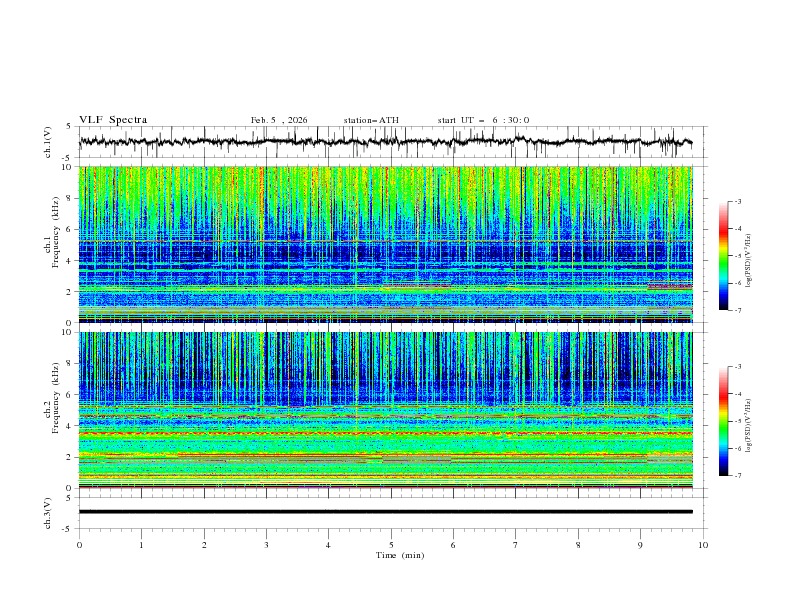Click the upper color scale bar

pos(723,256)
